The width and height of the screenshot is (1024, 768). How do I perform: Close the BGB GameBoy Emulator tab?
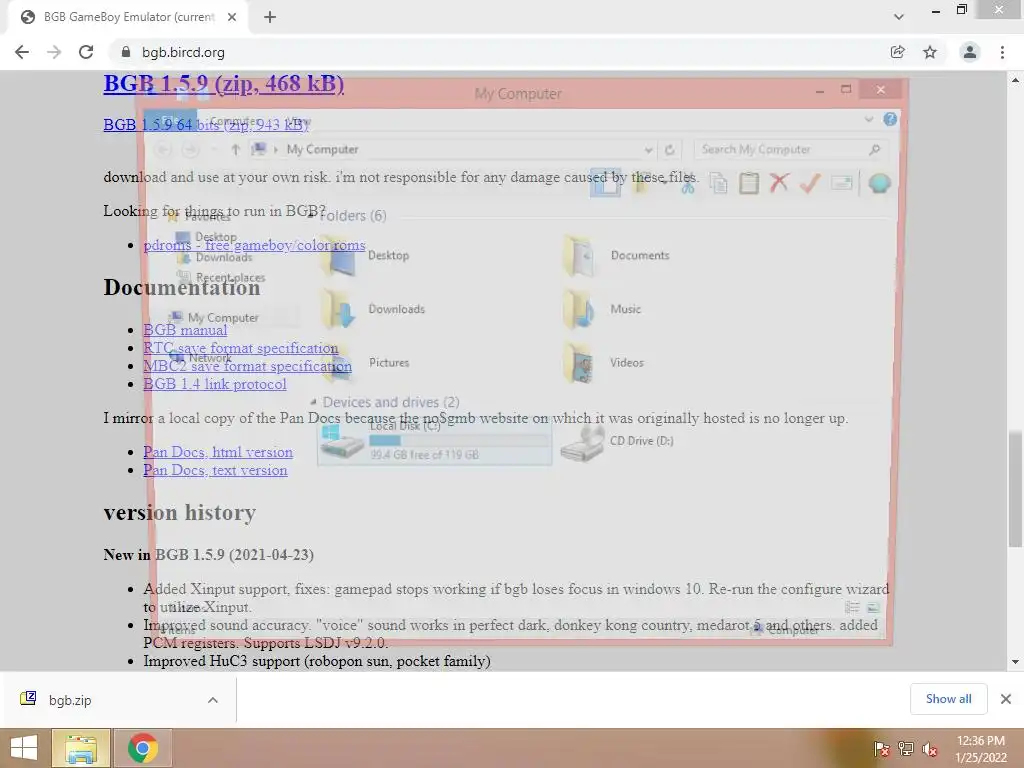232,17
